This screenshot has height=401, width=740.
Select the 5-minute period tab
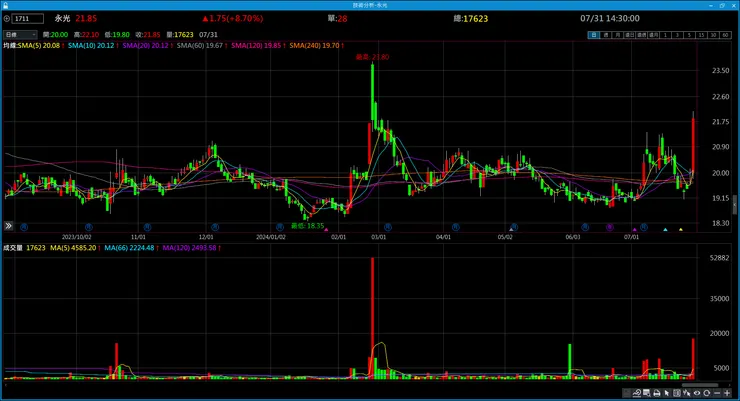(690, 35)
